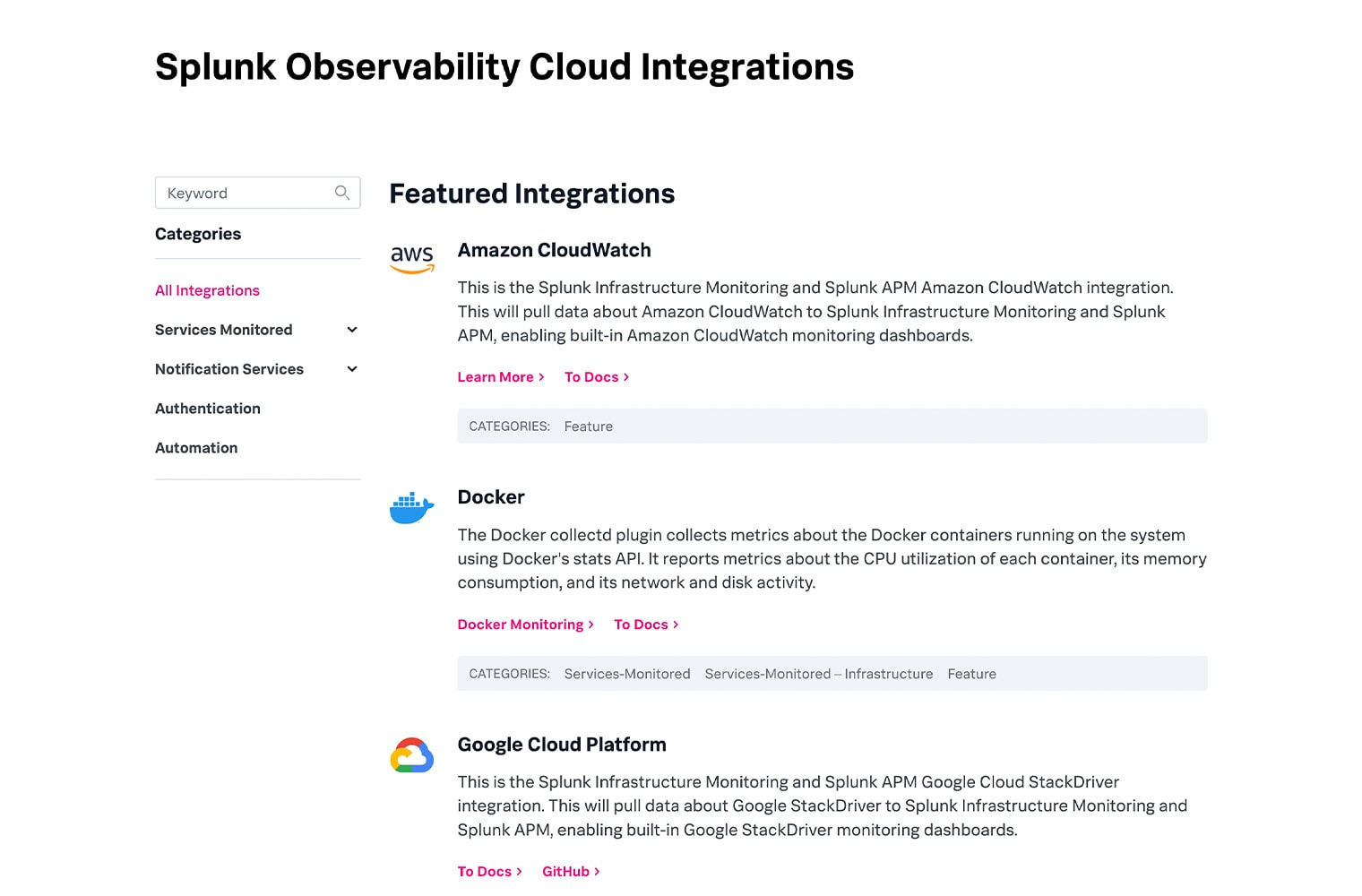Open the Docker Monitoring link
The height and width of the screenshot is (896, 1362).
[526, 625]
